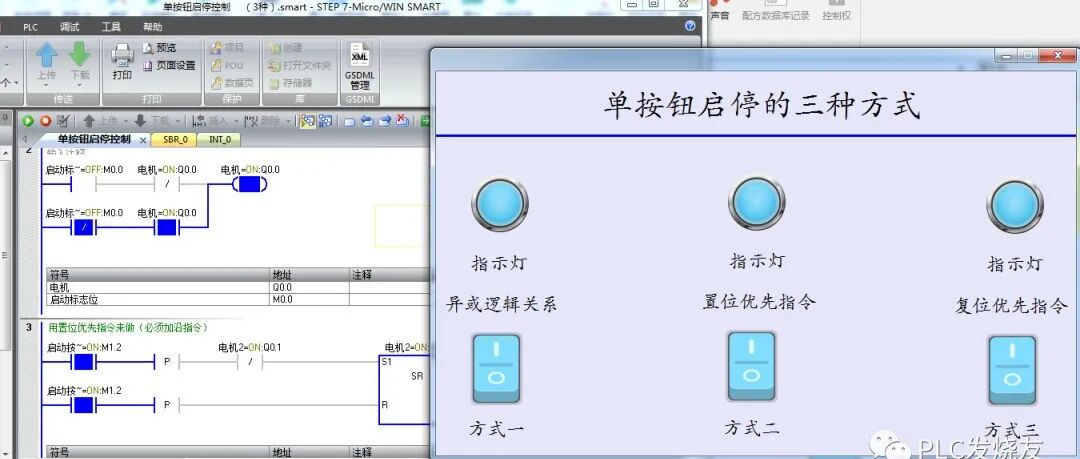1080x459 pixels.
Task: Go to next bookmark icon
Action: pos(384,121)
